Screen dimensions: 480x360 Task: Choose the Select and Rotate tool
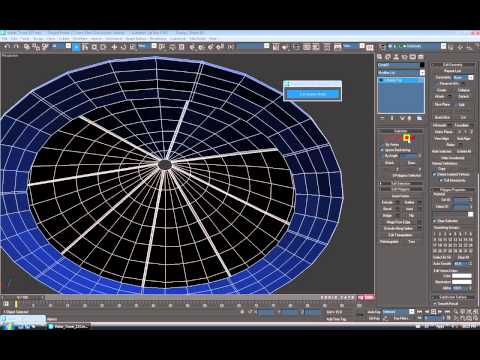(x=123, y=47)
